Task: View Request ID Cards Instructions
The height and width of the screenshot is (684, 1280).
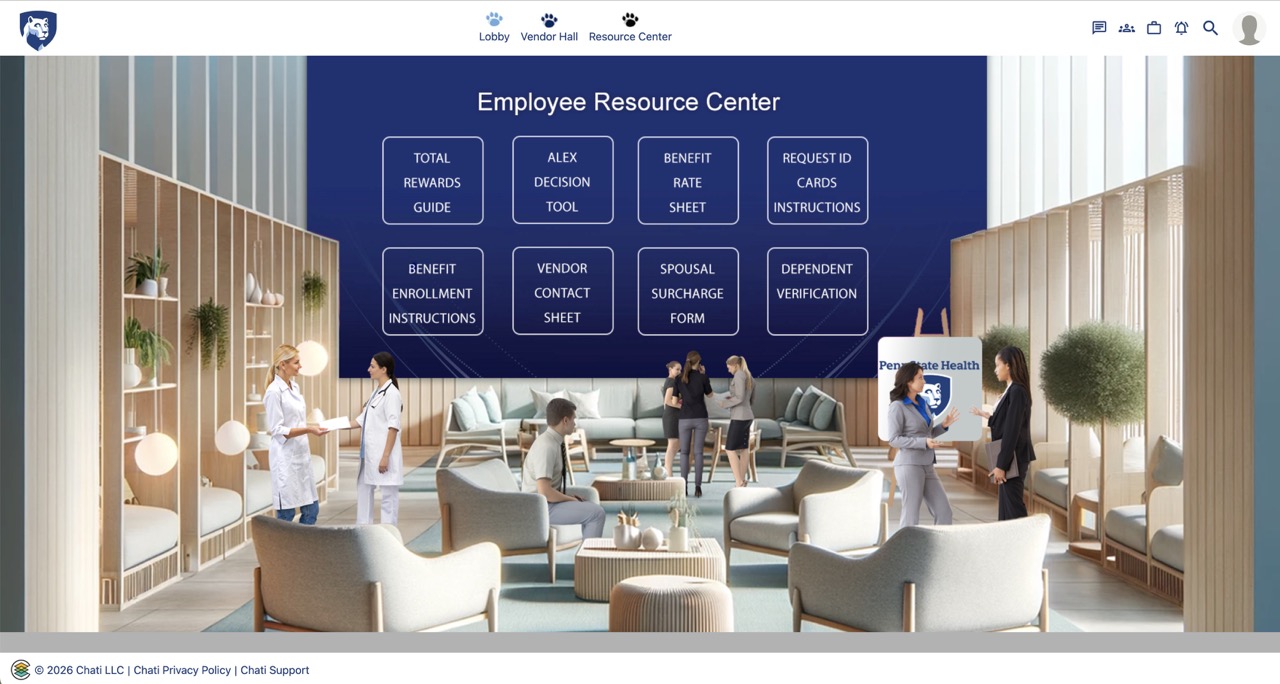Action: (x=817, y=181)
